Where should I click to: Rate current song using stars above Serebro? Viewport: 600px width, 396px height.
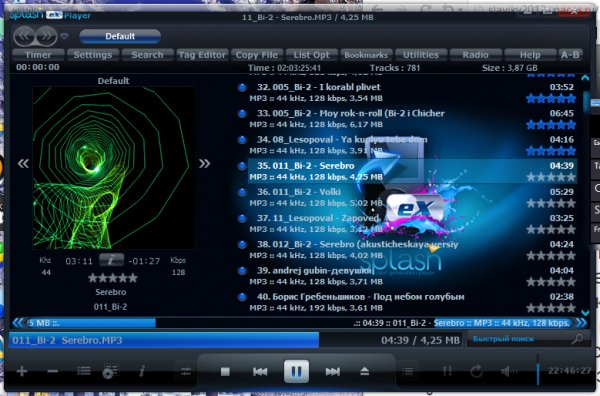[112, 278]
